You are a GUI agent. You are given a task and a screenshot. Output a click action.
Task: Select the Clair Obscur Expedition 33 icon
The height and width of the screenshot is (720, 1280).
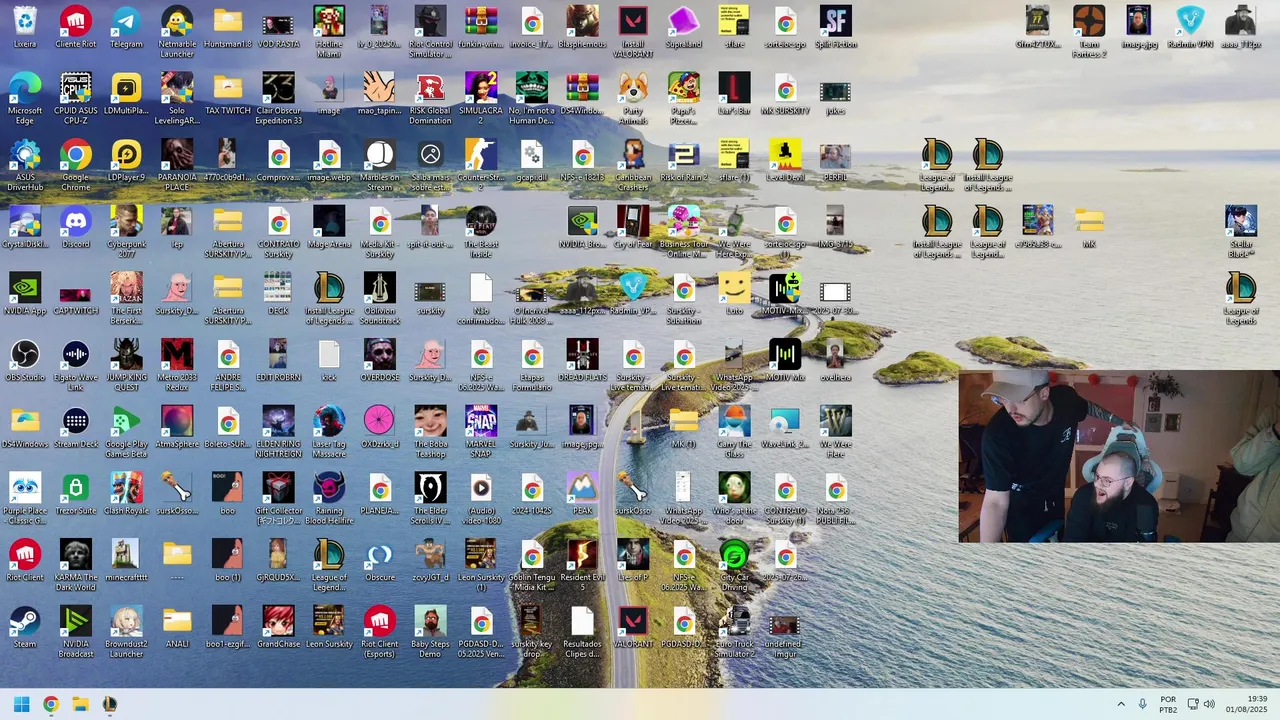coord(278,99)
